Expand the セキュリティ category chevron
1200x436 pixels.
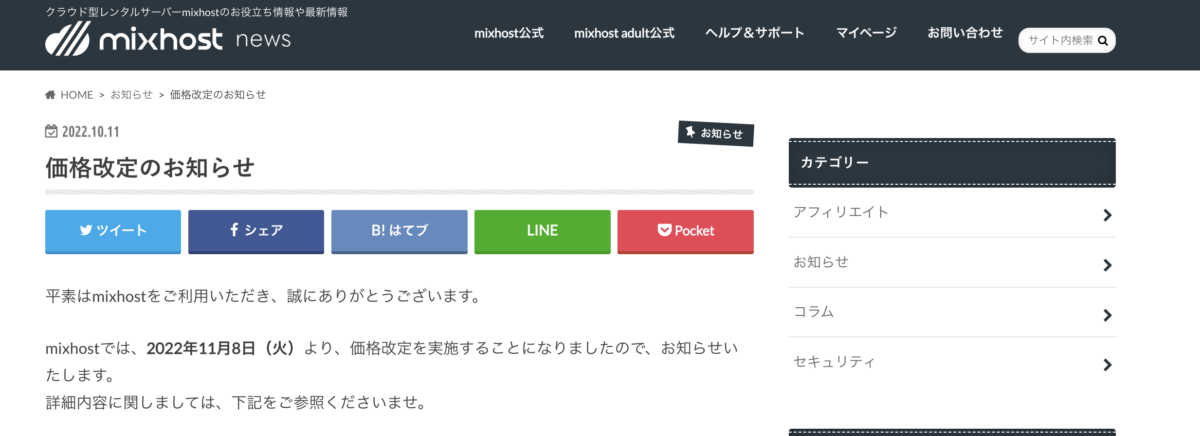(1107, 365)
